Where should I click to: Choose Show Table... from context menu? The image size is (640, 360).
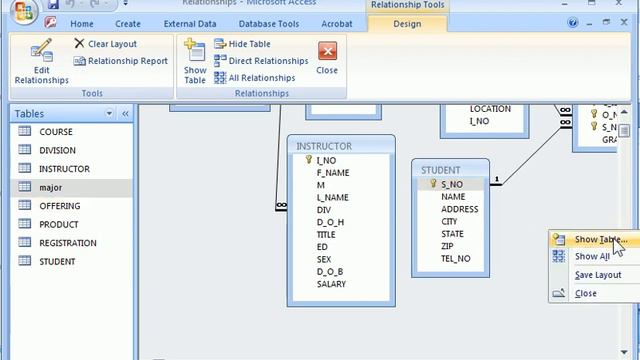click(x=594, y=239)
